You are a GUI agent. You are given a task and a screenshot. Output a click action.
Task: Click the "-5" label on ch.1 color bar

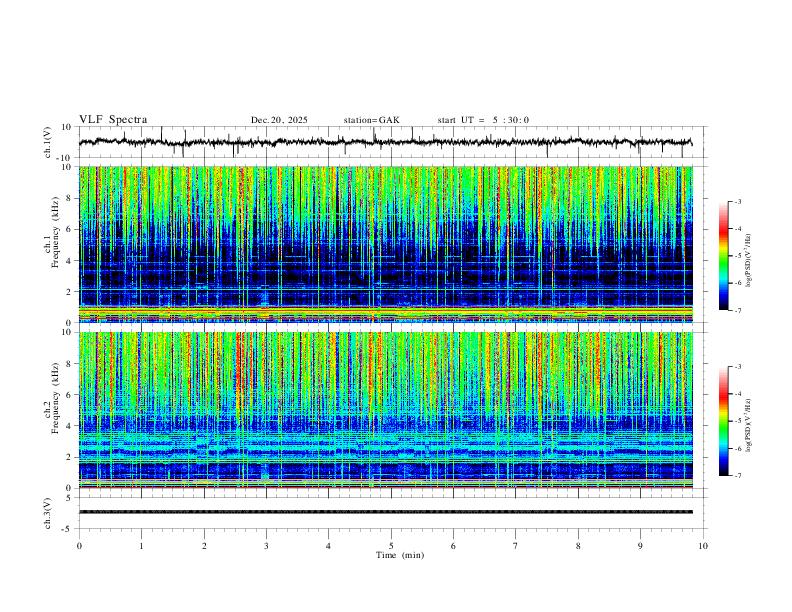click(x=738, y=256)
